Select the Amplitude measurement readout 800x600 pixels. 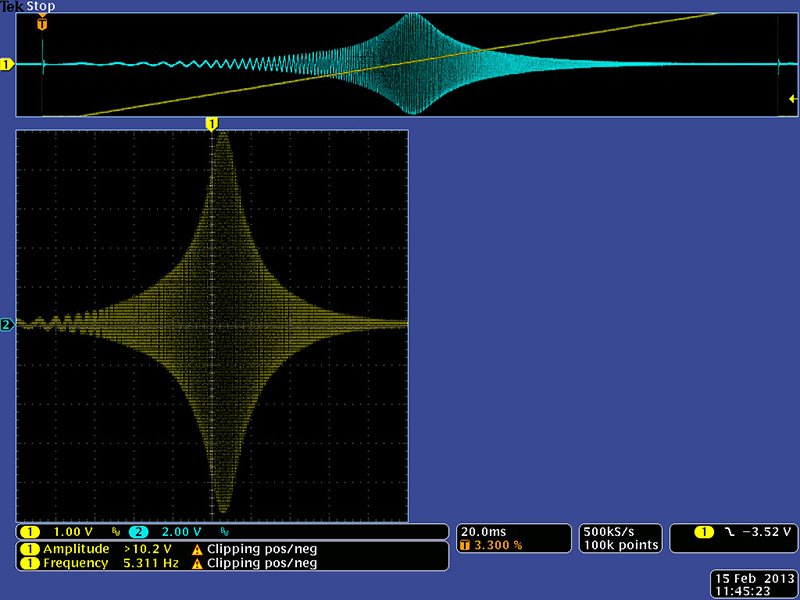pos(98,549)
